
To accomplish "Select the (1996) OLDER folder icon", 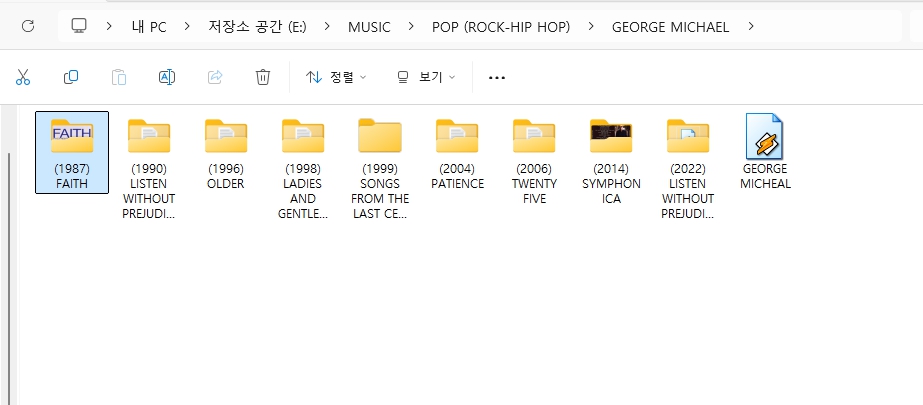I will [226, 136].
